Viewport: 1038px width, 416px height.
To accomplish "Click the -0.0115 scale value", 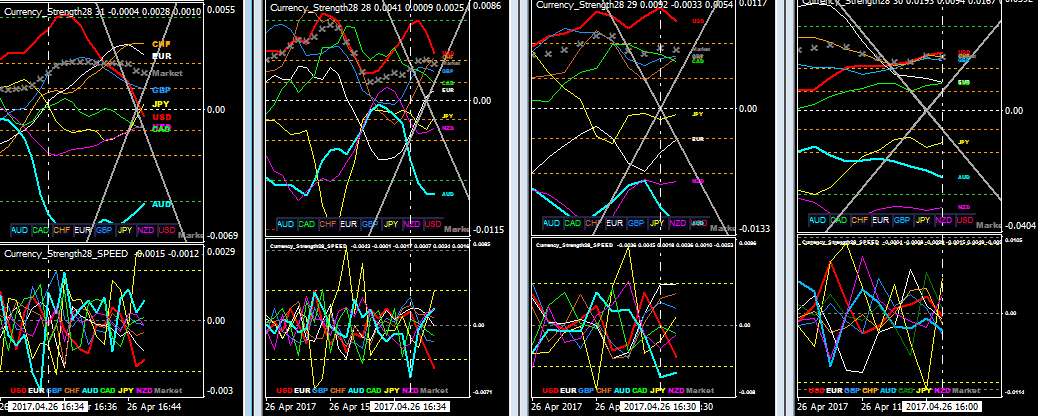I will click(x=489, y=230).
